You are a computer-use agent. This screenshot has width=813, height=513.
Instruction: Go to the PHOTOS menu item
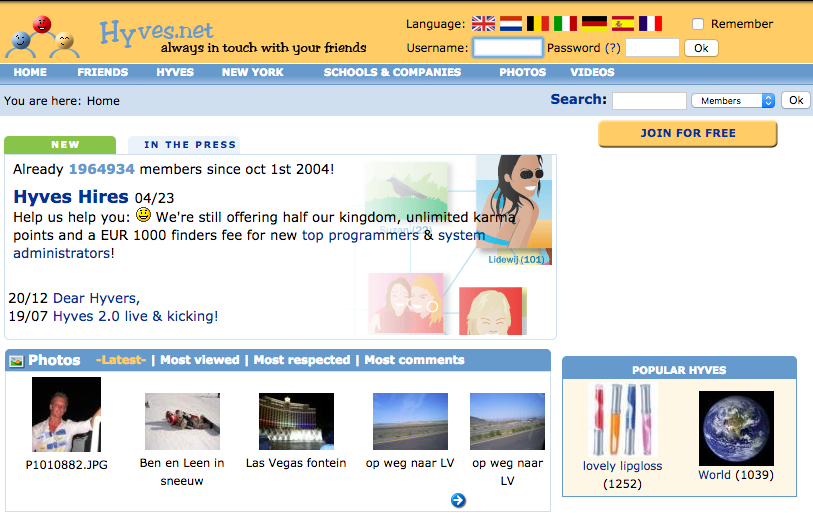pyautogui.click(x=523, y=72)
